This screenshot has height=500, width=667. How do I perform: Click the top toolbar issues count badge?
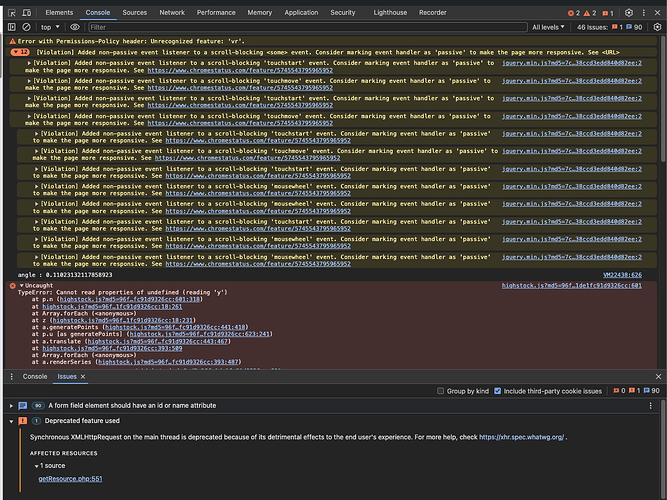pyautogui.click(x=608, y=13)
